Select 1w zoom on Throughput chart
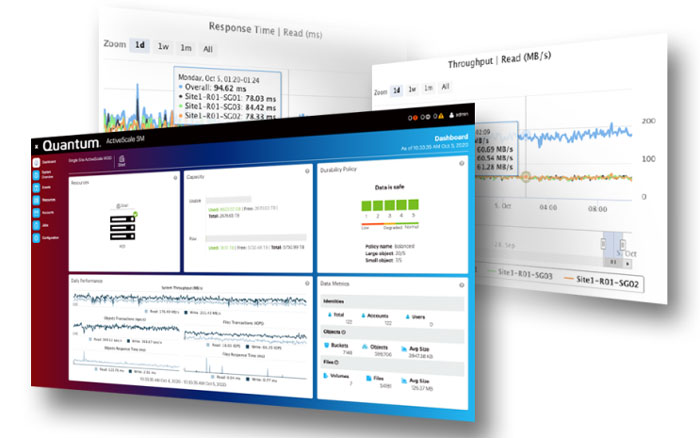 412,89
